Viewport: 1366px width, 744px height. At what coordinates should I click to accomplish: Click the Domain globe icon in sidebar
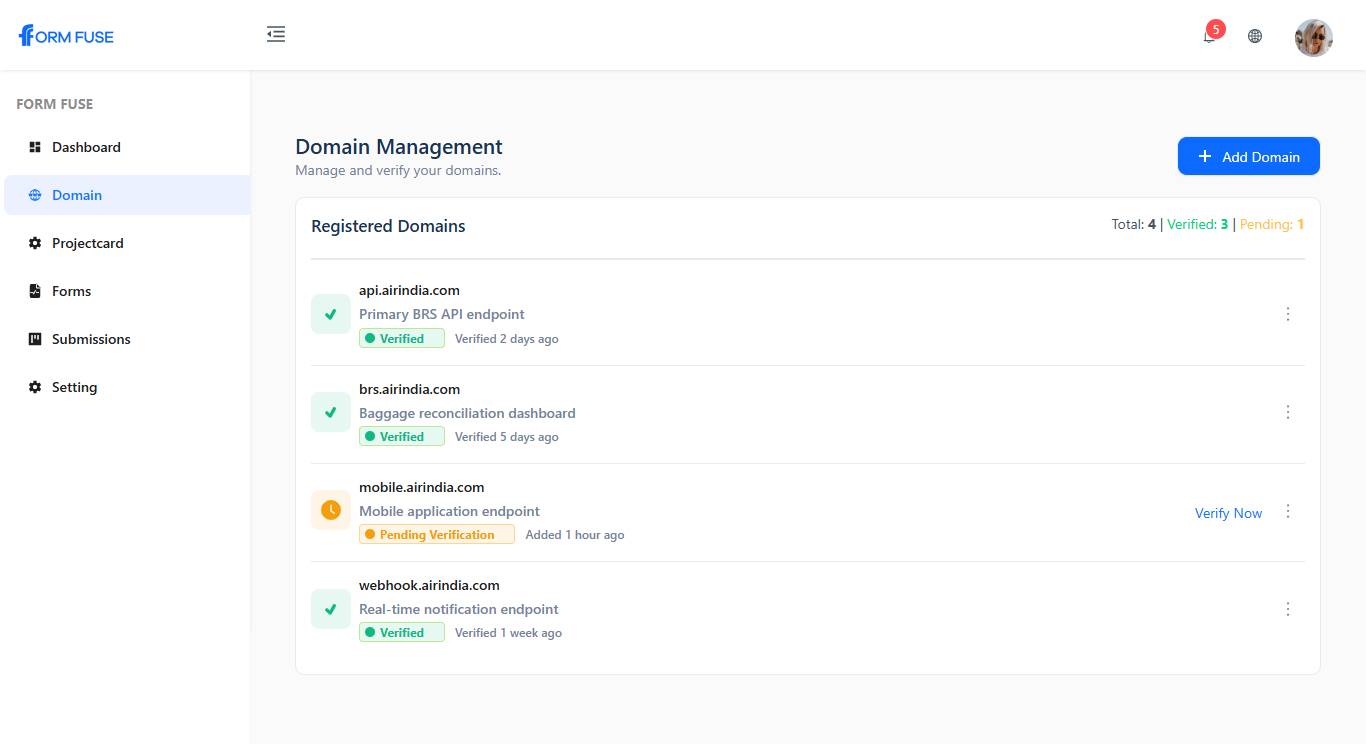click(33, 195)
